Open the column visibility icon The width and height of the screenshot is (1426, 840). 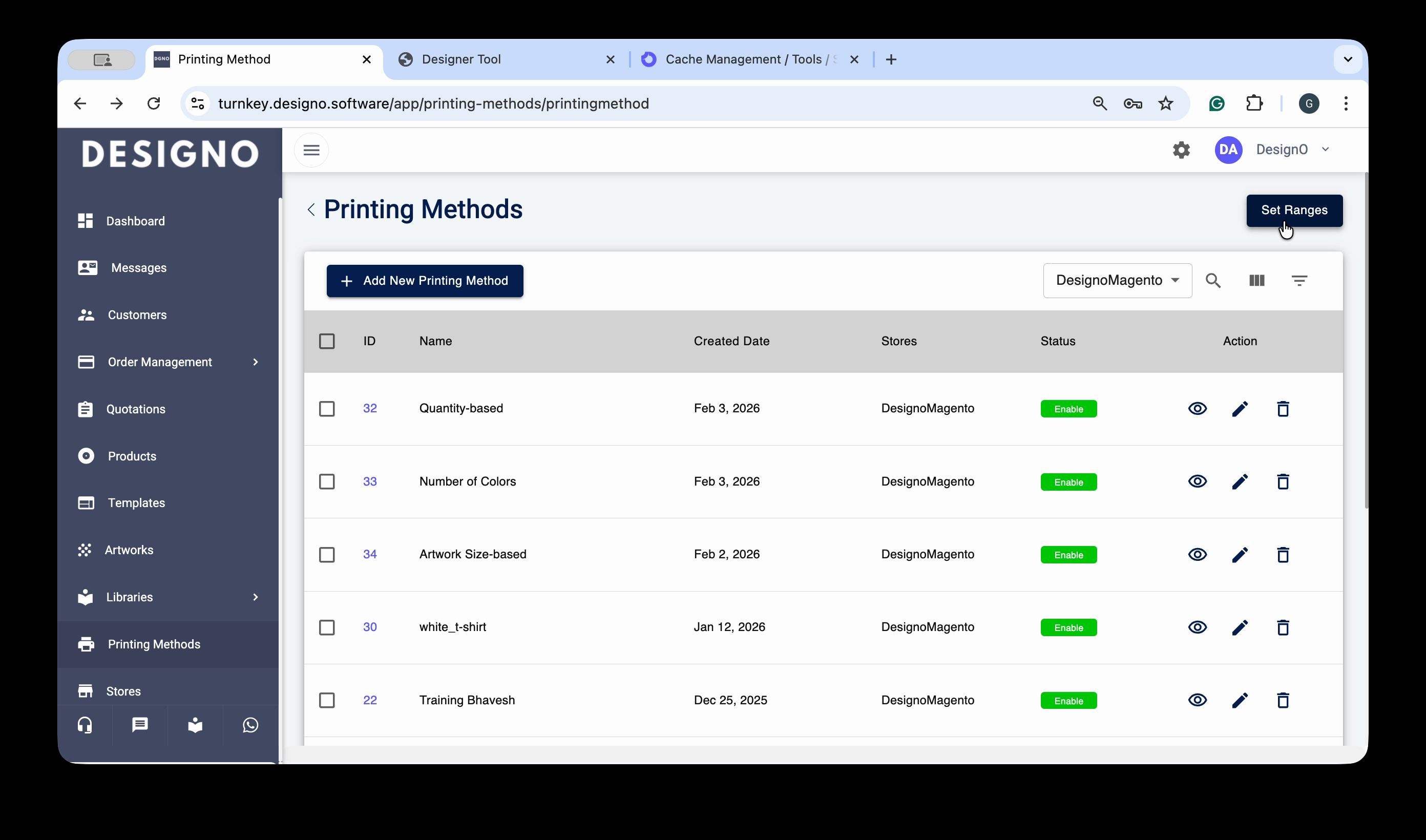1256,281
